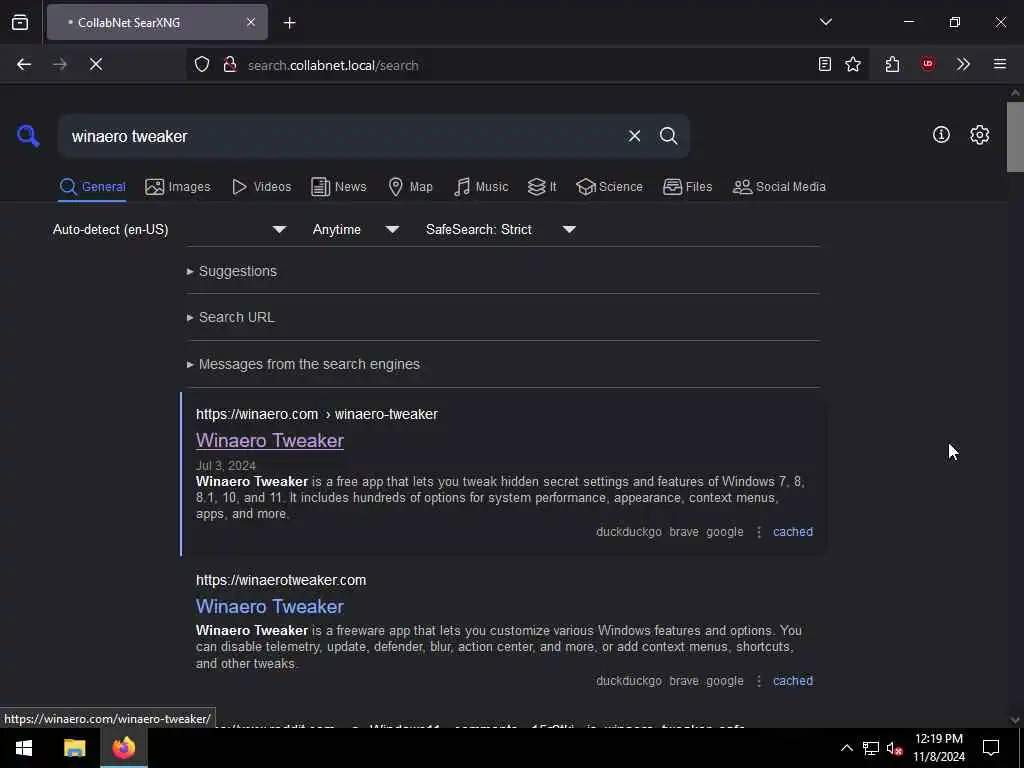Screen dimensions: 1024x768
Task: Open File Explorer from taskbar
Action: [74, 748]
